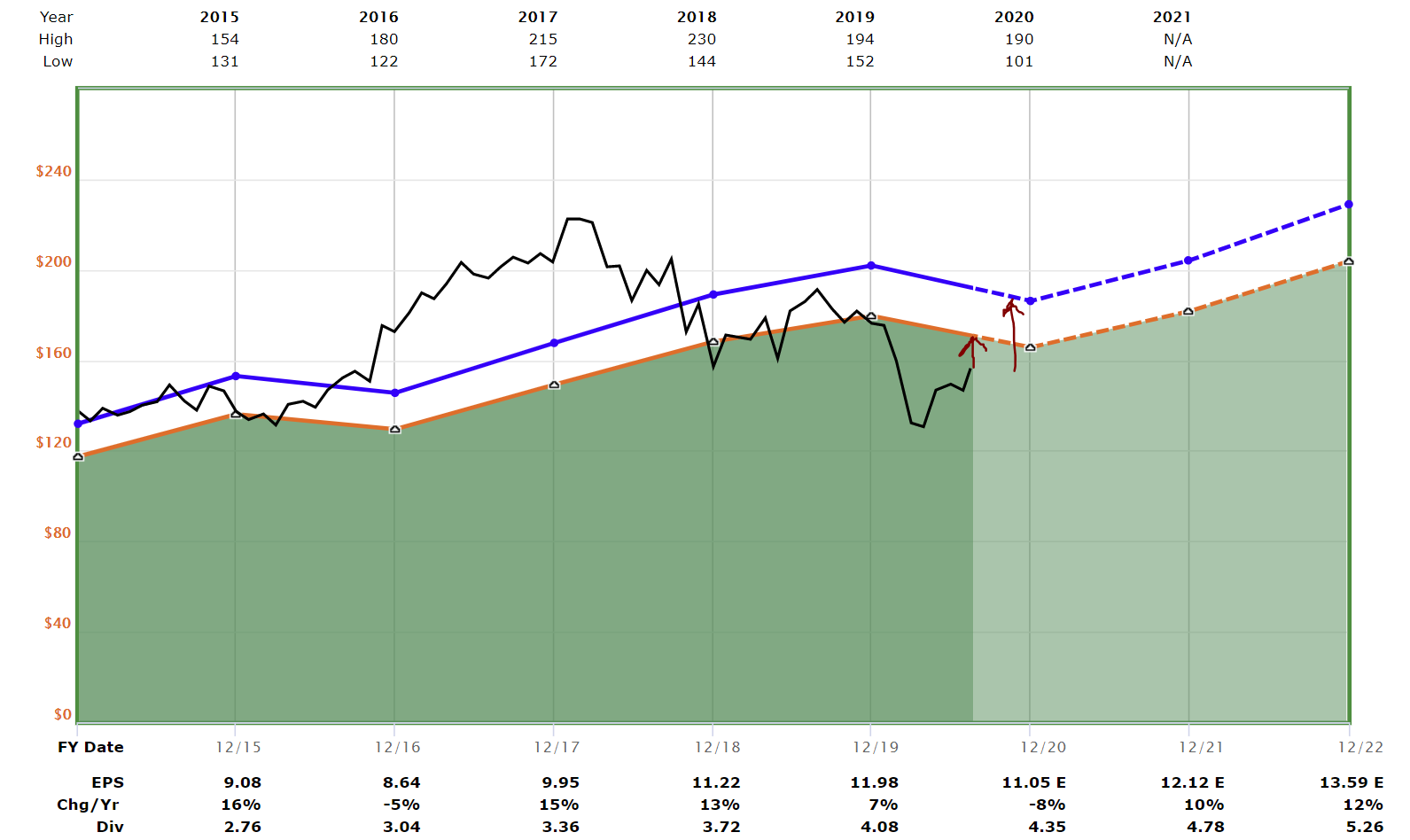
Task: Select the EPS estimate 13.59 E
Action: click(1352, 782)
